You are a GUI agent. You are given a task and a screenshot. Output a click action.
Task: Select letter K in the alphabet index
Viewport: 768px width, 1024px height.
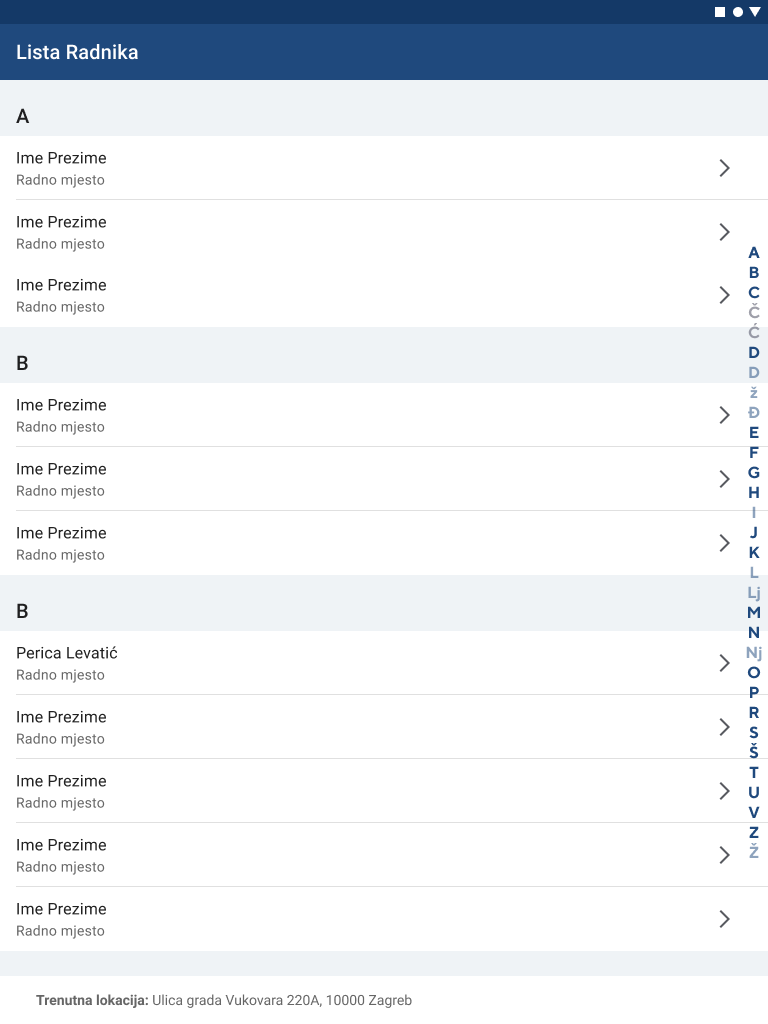point(754,552)
